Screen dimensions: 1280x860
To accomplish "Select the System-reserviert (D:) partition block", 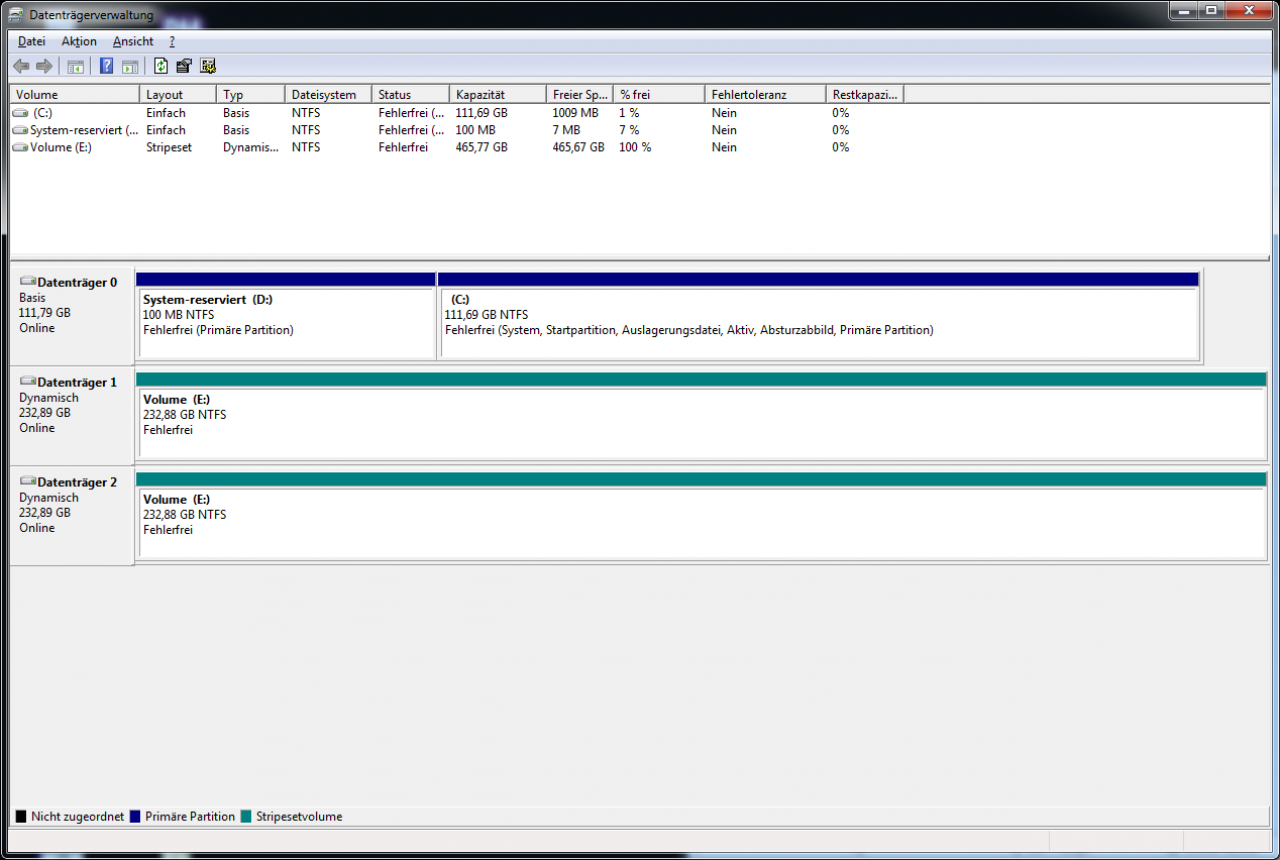I will tap(286, 315).
